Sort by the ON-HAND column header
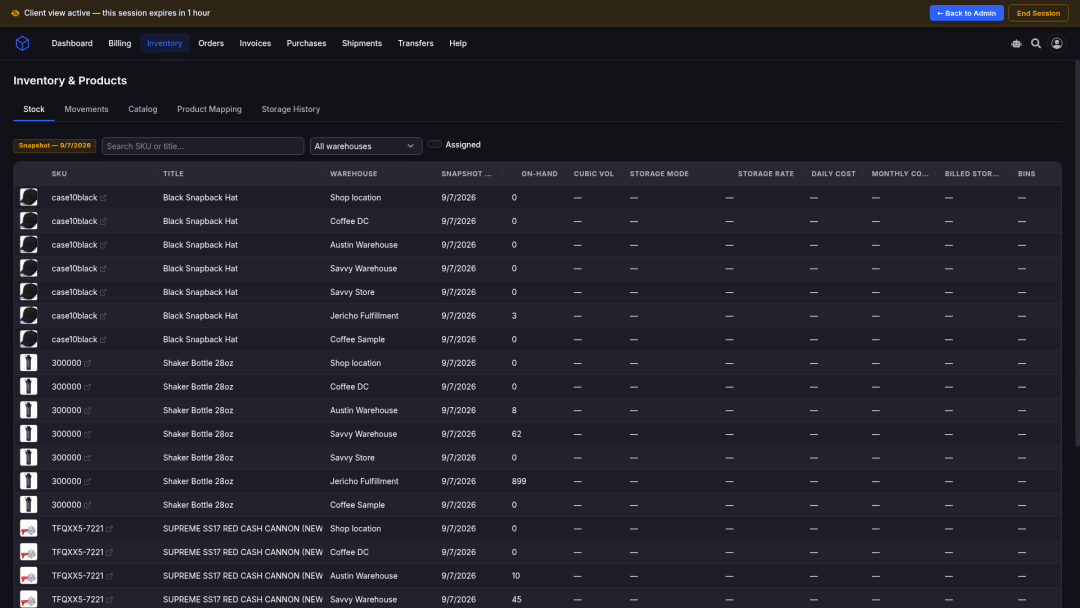 [x=539, y=174]
